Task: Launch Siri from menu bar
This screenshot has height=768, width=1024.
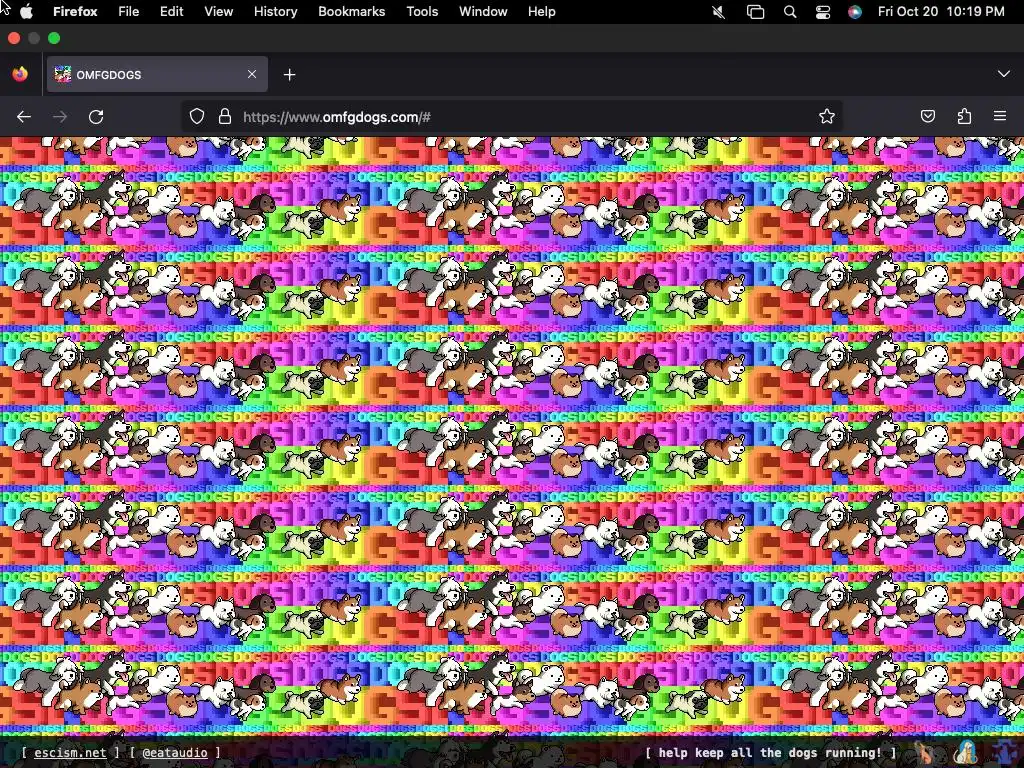Action: (855, 12)
